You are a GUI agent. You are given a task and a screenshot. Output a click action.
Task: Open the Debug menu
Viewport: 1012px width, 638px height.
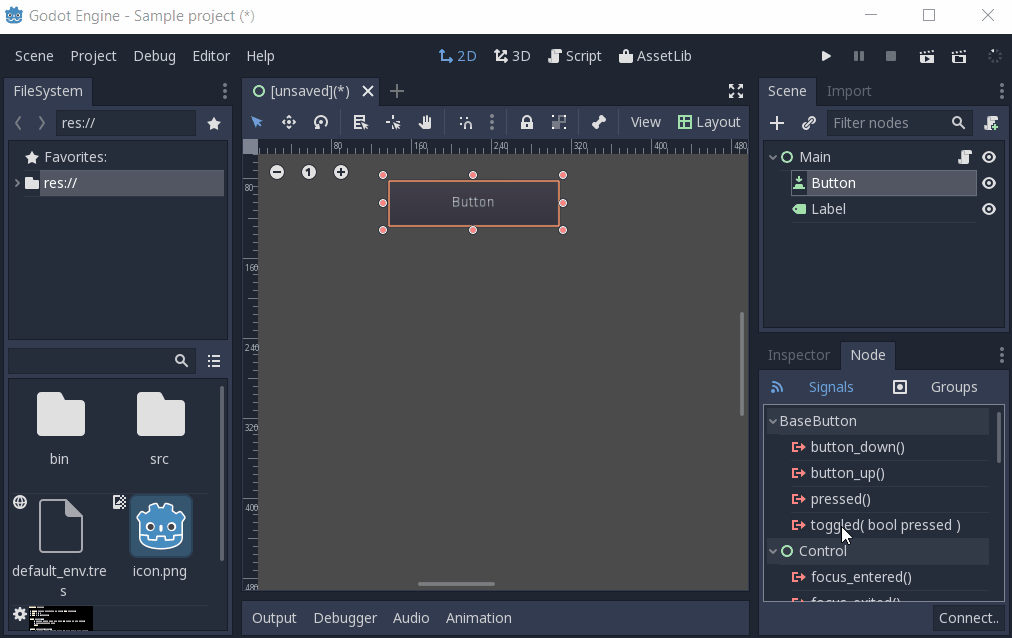tap(154, 56)
